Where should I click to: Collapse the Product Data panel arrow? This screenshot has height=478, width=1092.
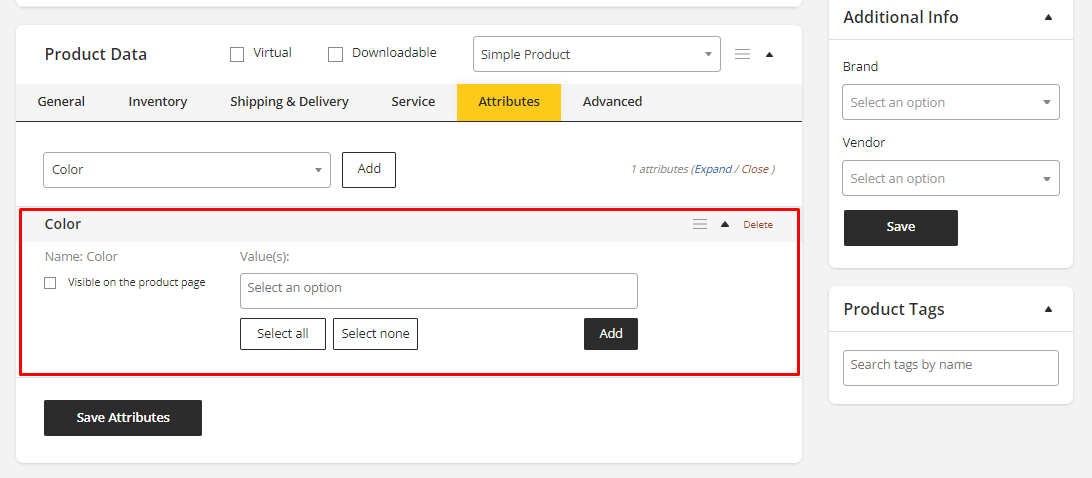coord(769,55)
